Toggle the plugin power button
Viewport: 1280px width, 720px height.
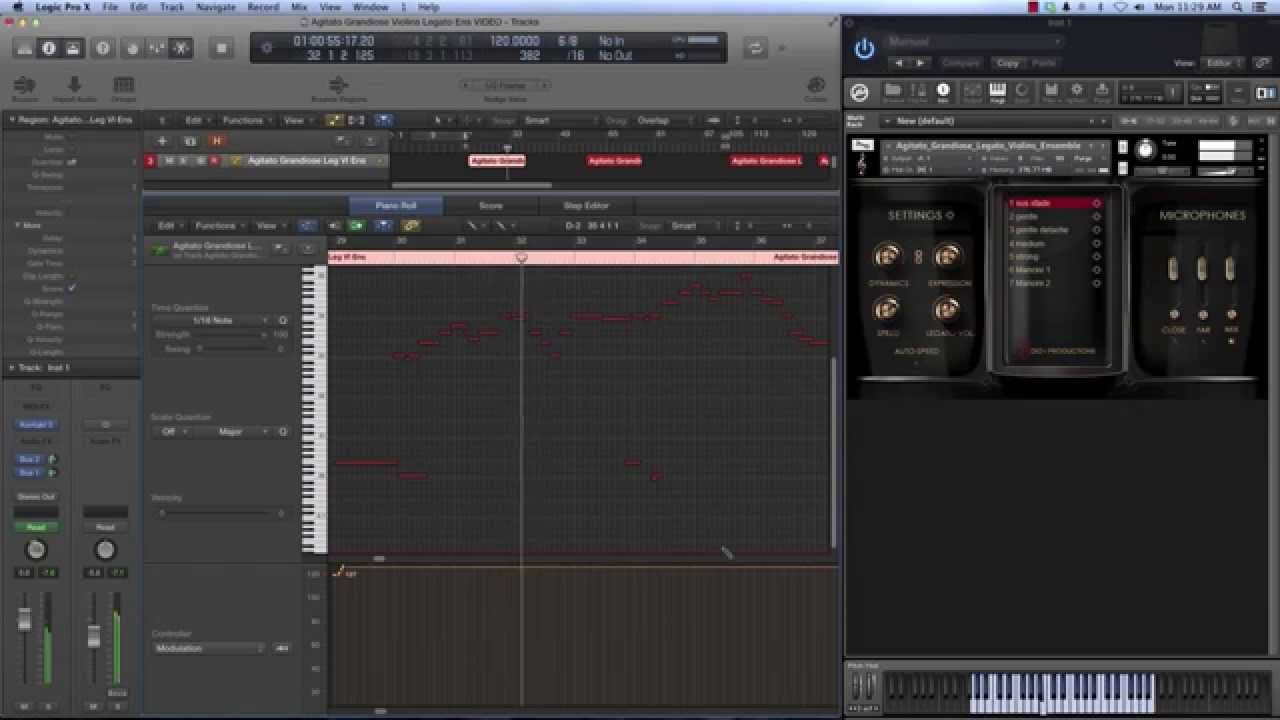tap(864, 48)
